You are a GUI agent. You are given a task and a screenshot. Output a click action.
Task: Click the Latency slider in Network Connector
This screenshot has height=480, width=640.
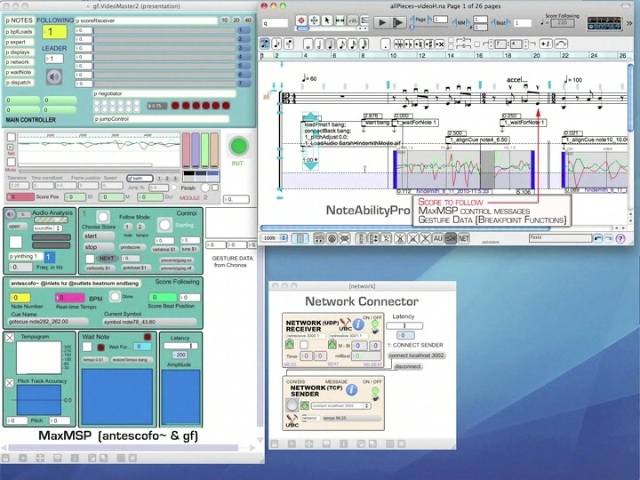pos(404,326)
